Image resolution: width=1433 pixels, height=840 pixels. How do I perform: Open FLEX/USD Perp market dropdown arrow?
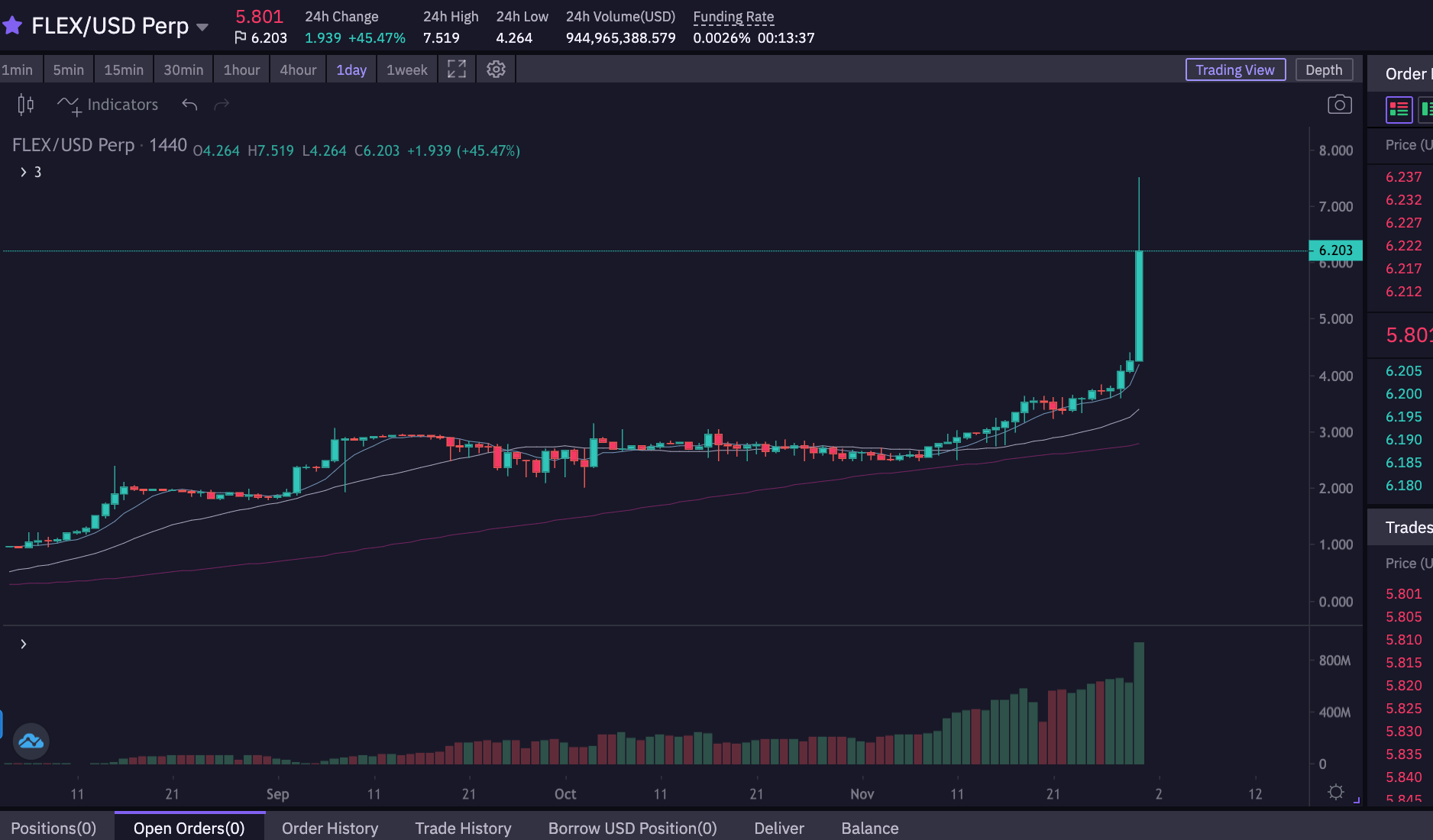tap(202, 27)
